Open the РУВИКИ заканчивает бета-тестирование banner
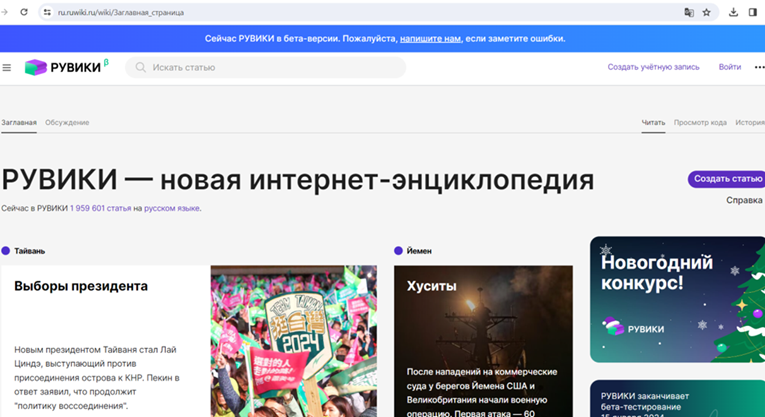The width and height of the screenshot is (765, 417). [678, 398]
